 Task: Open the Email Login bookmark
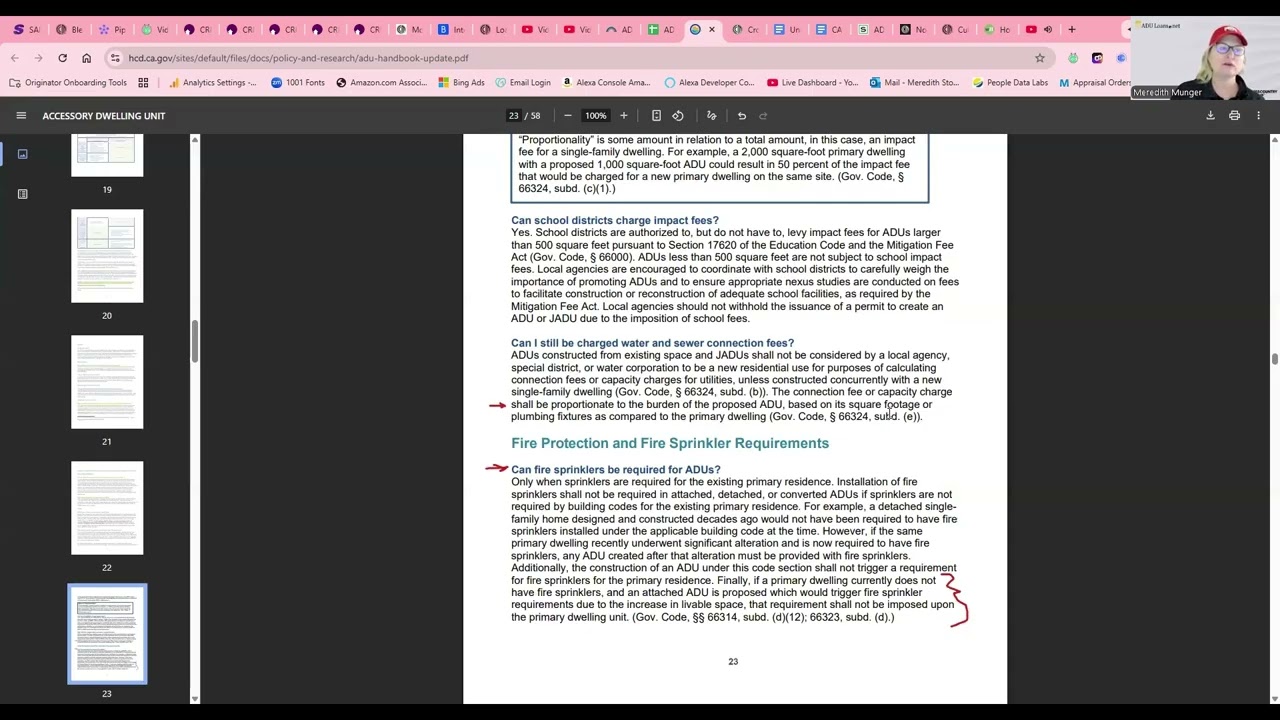522,83
